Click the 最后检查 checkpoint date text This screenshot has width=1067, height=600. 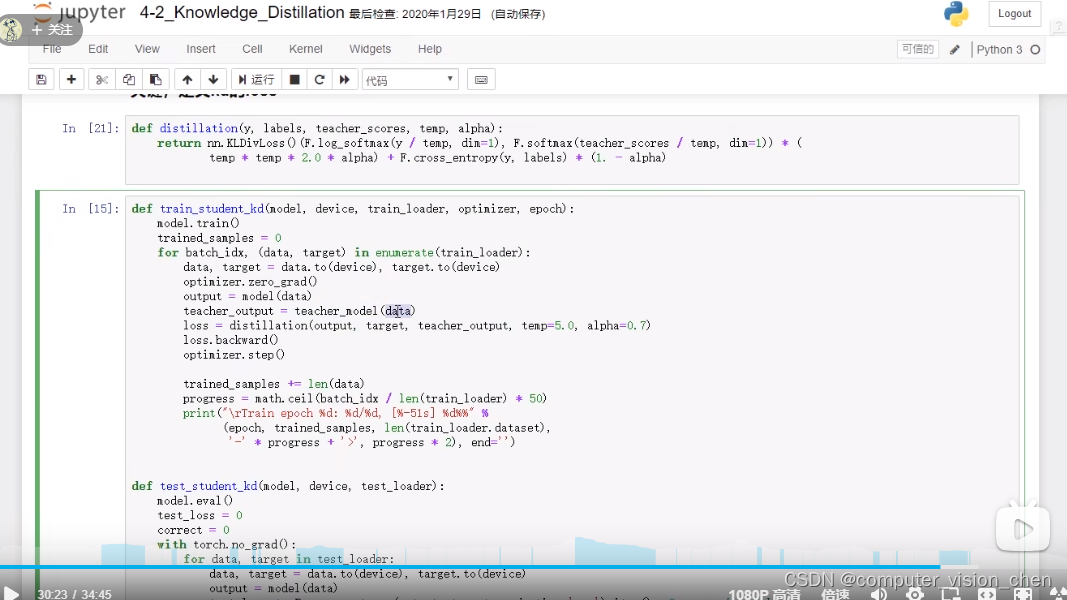[x=415, y=14]
